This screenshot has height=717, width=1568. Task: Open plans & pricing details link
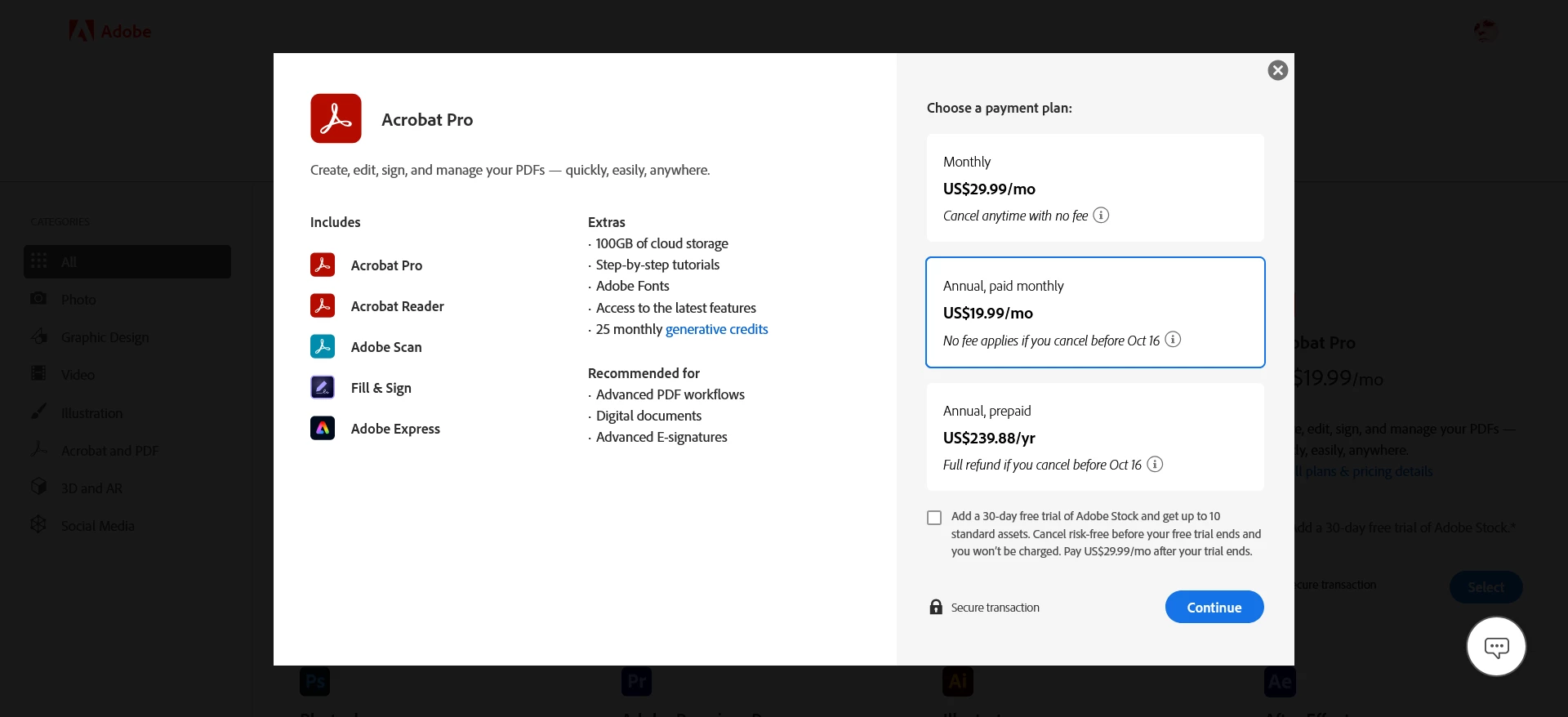tap(1364, 471)
